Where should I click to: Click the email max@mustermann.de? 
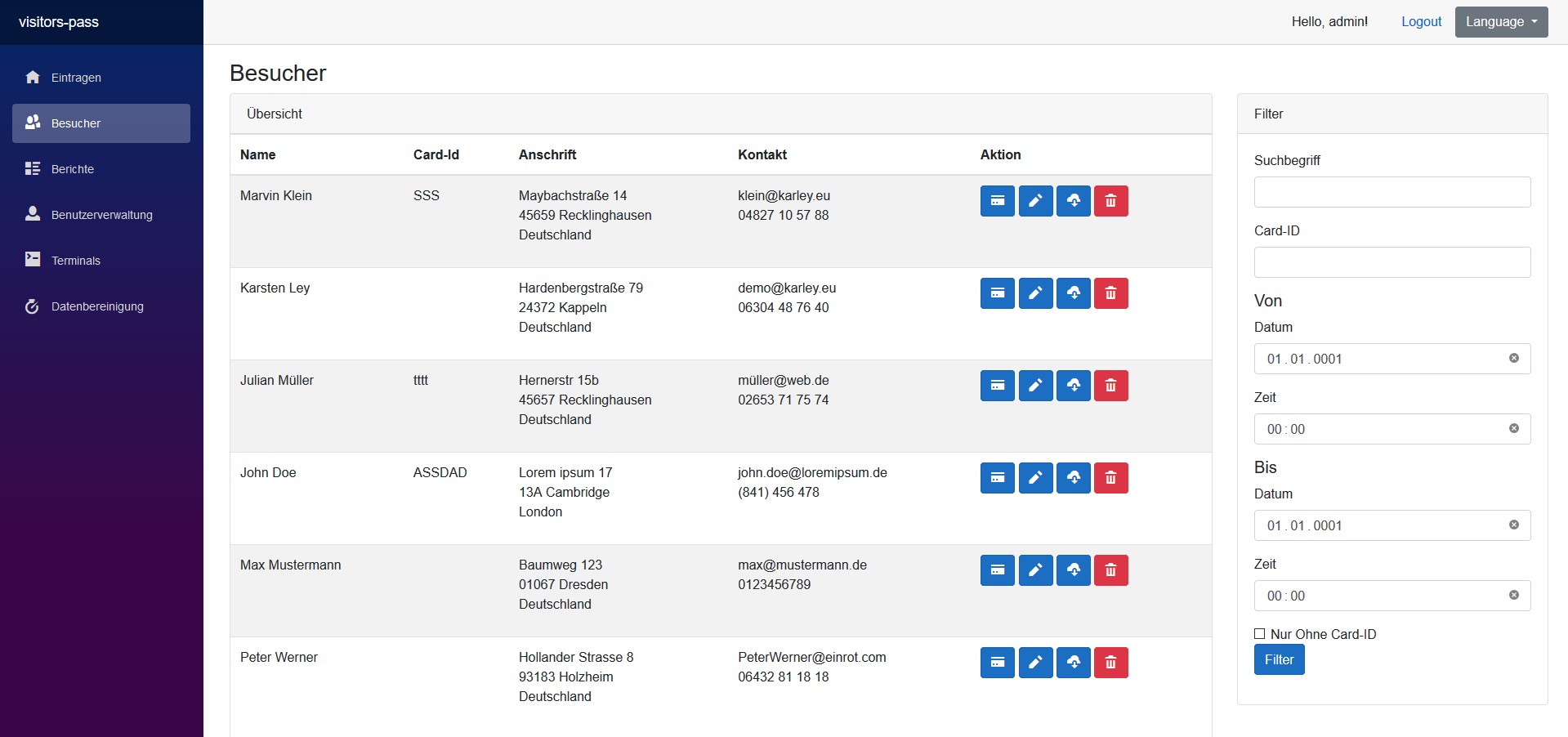click(x=802, y=565)
